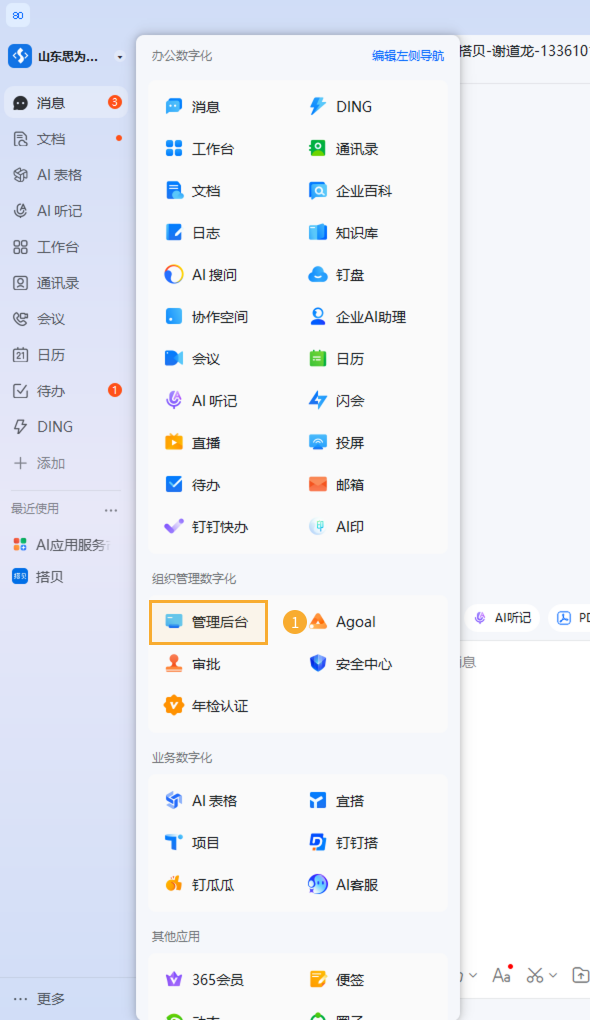The width and height of the screenshot is (590, 1020).
Task: Open 日历 in the popup panel
Action: point(336,359)
